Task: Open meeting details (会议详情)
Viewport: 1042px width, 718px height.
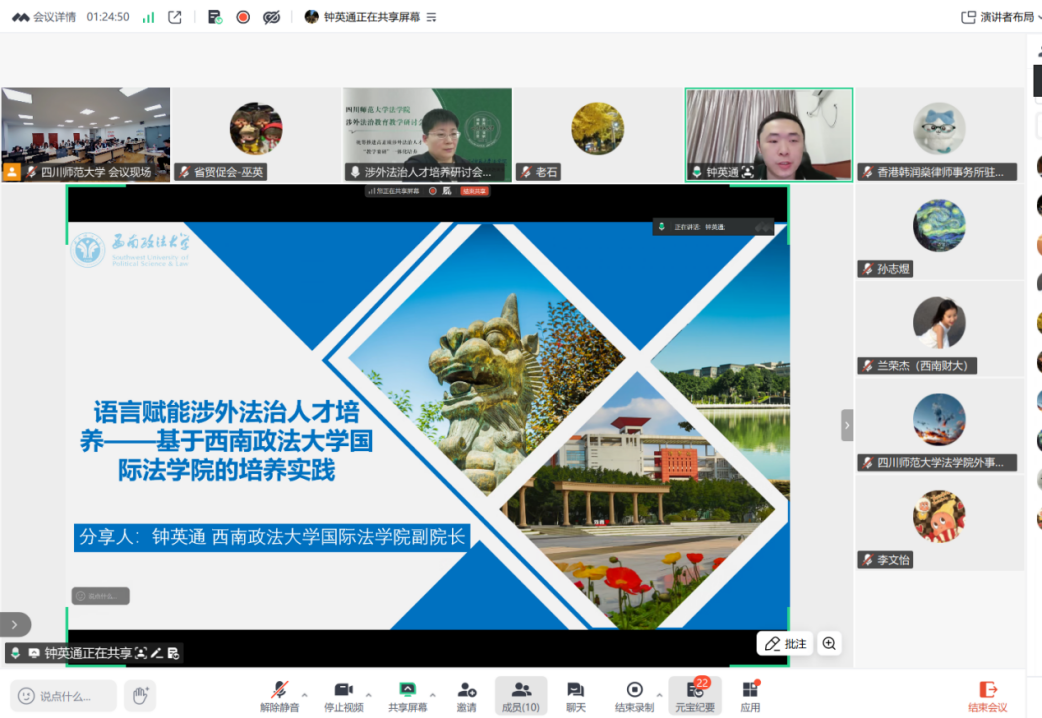Action: point(44,17)
